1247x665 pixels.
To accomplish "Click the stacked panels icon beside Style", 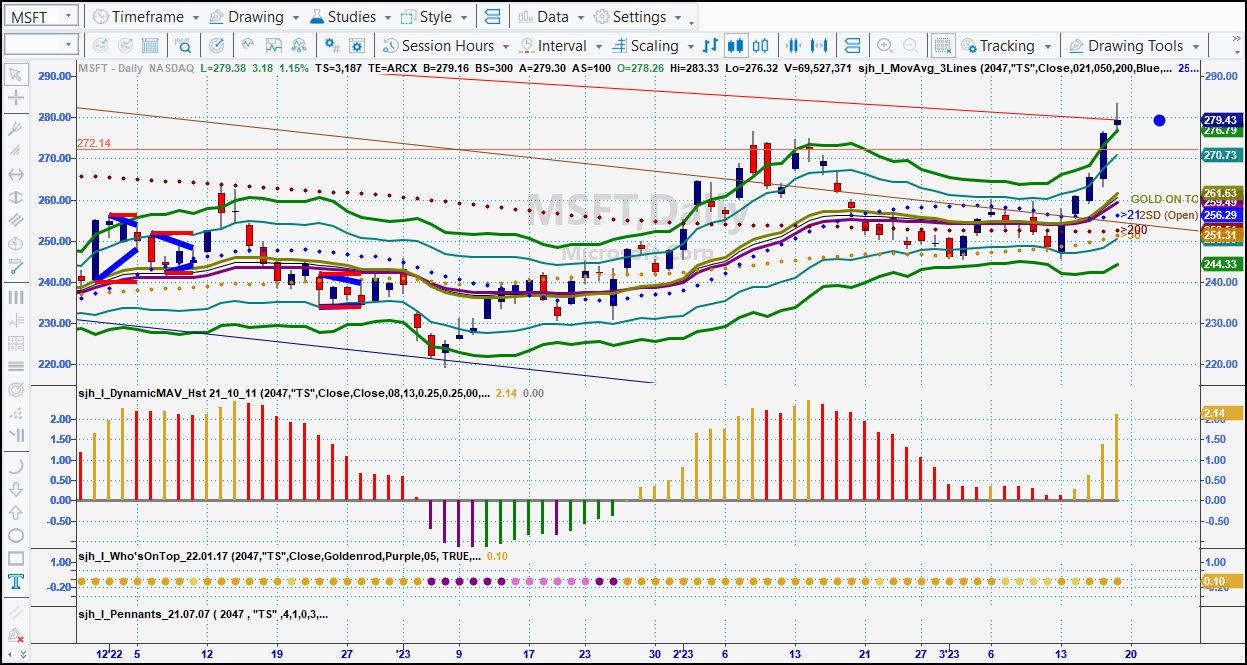I will [491, 17].
